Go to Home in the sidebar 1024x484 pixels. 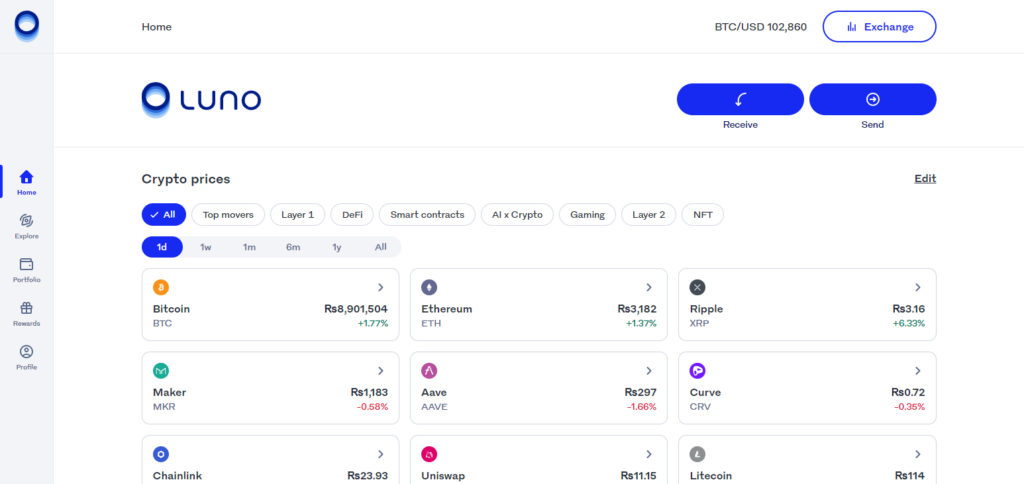coord(27,182)
